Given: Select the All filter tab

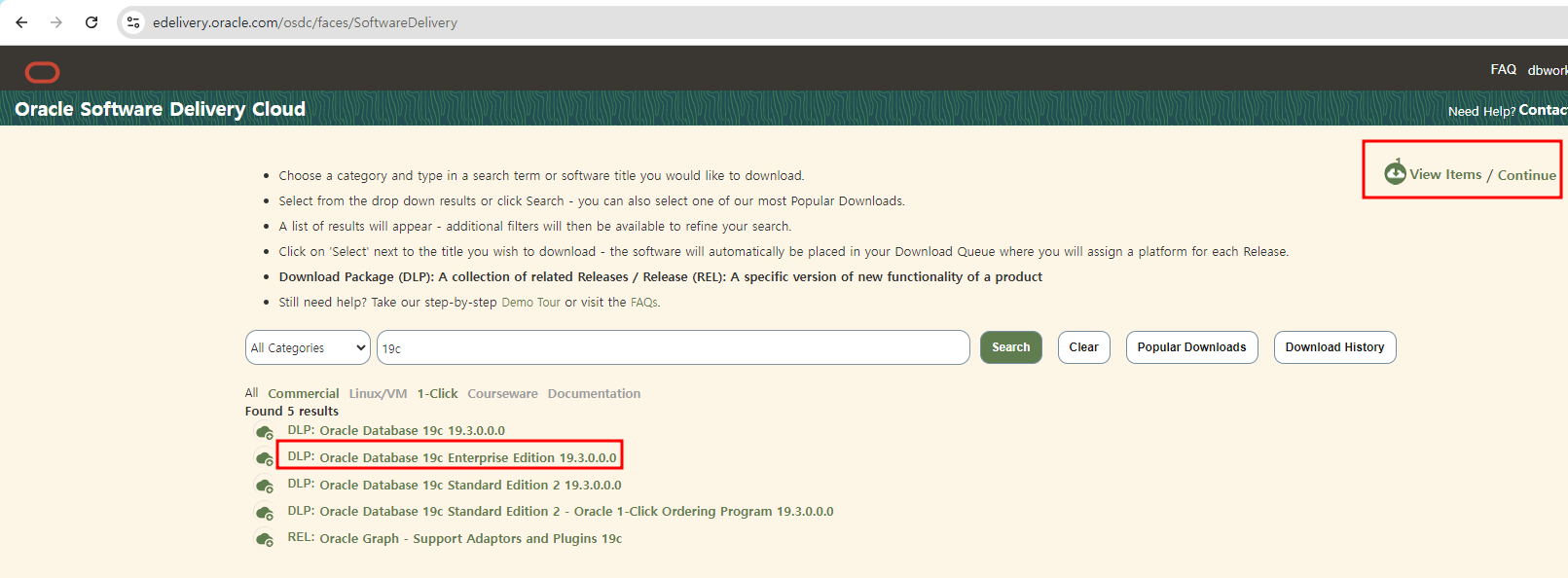Looking at the screenshot, I should [x=251, y=393].
